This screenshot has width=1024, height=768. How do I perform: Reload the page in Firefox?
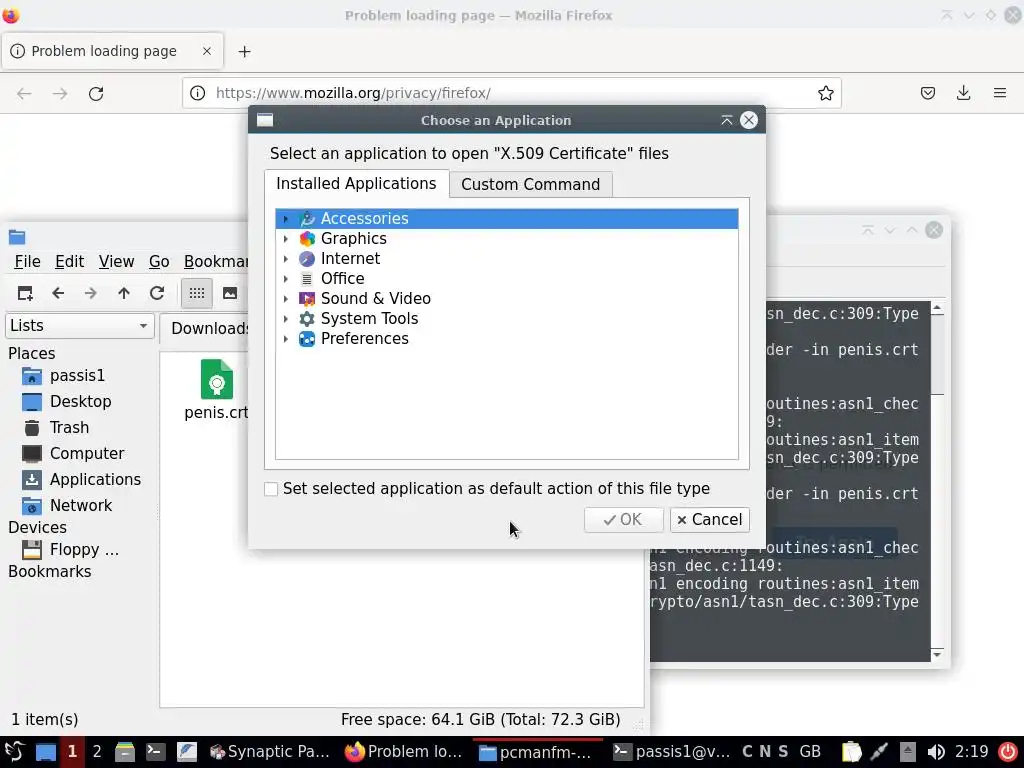96,93
